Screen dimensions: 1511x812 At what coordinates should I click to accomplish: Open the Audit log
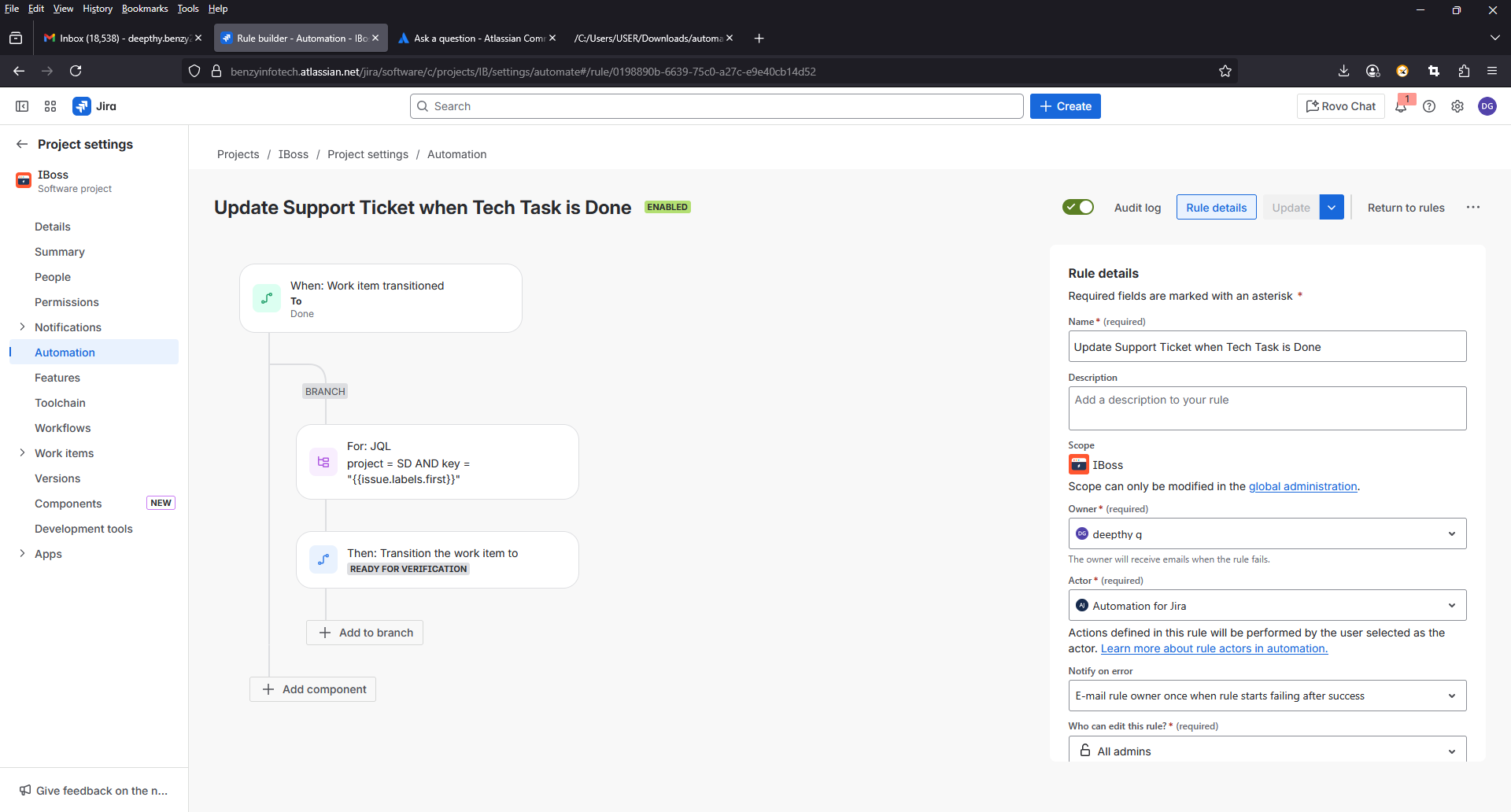click(1137, 208)
